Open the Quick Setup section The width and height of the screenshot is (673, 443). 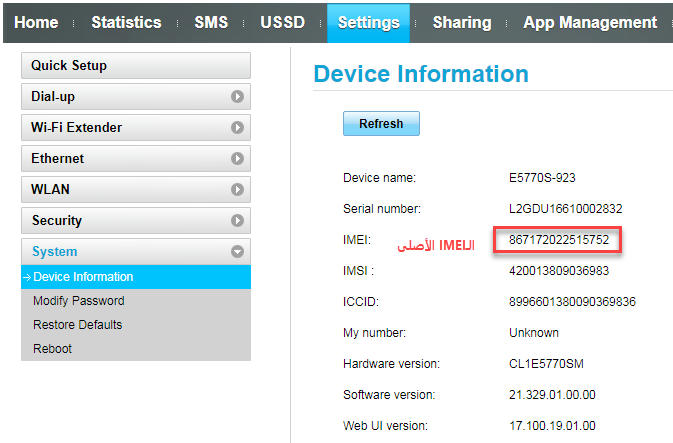pyautogui.click(x=136, y=66)
